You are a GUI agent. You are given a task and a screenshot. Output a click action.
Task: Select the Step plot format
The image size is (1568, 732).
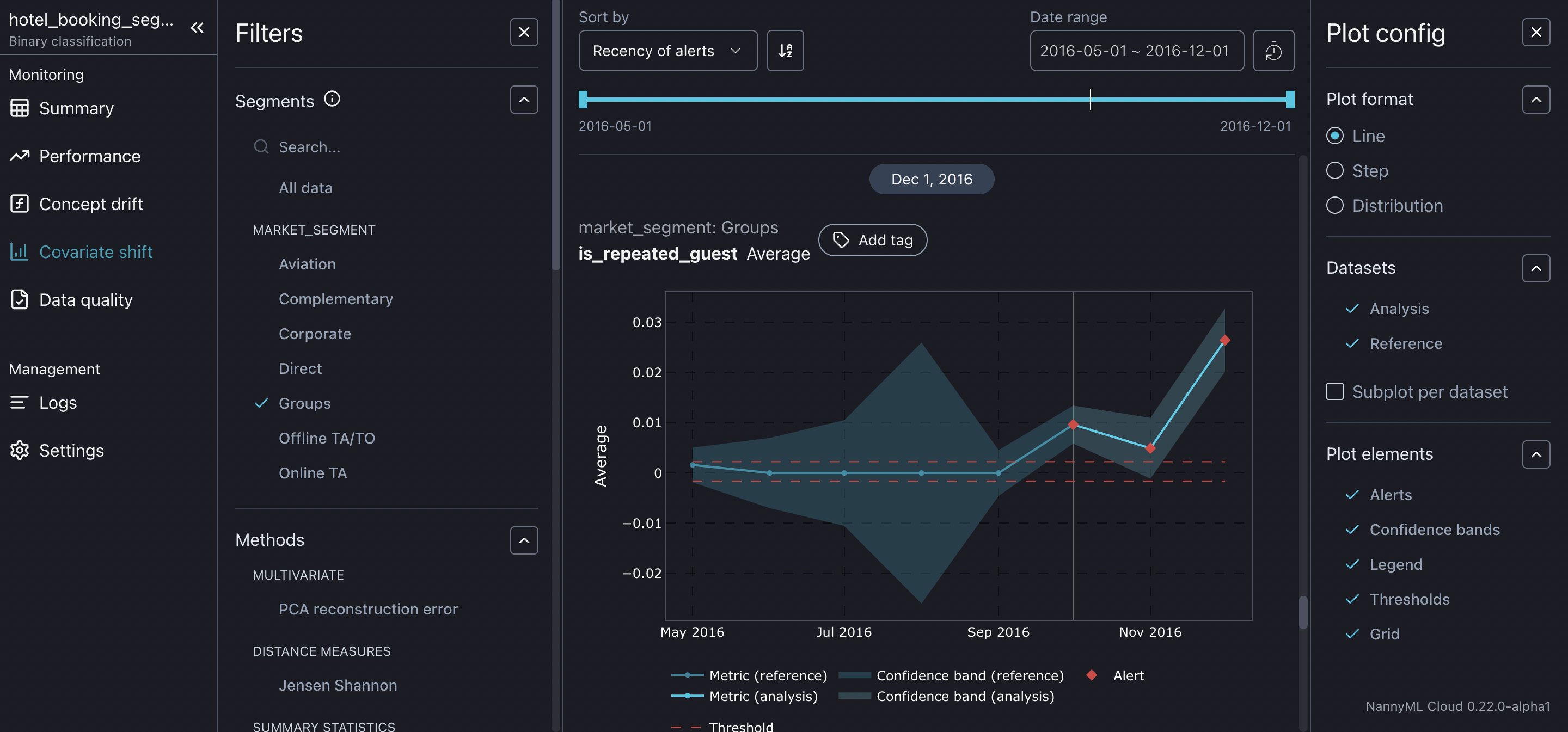coord(1335,171)
